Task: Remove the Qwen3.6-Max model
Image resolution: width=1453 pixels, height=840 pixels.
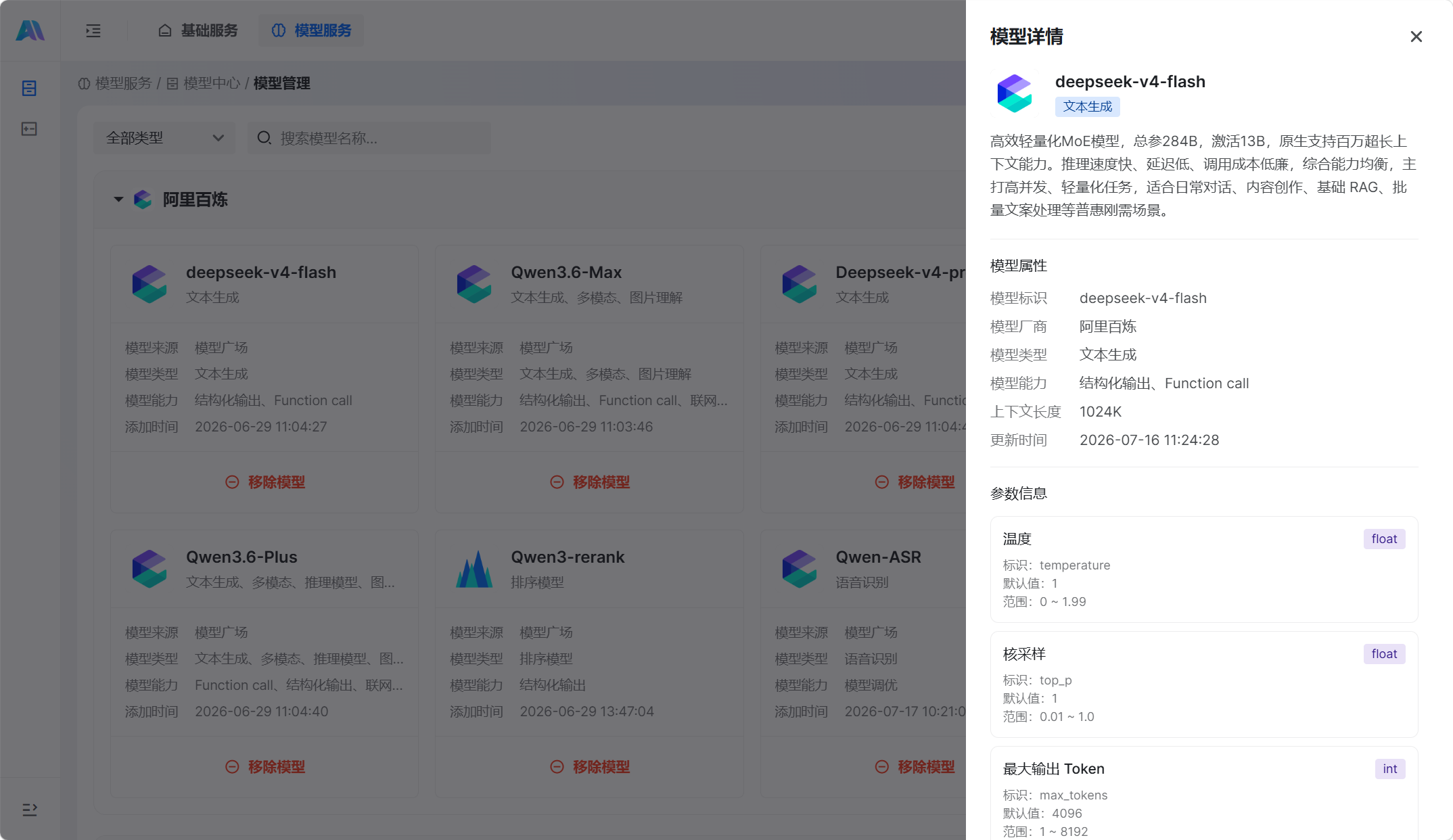Action: coord(590,482)
